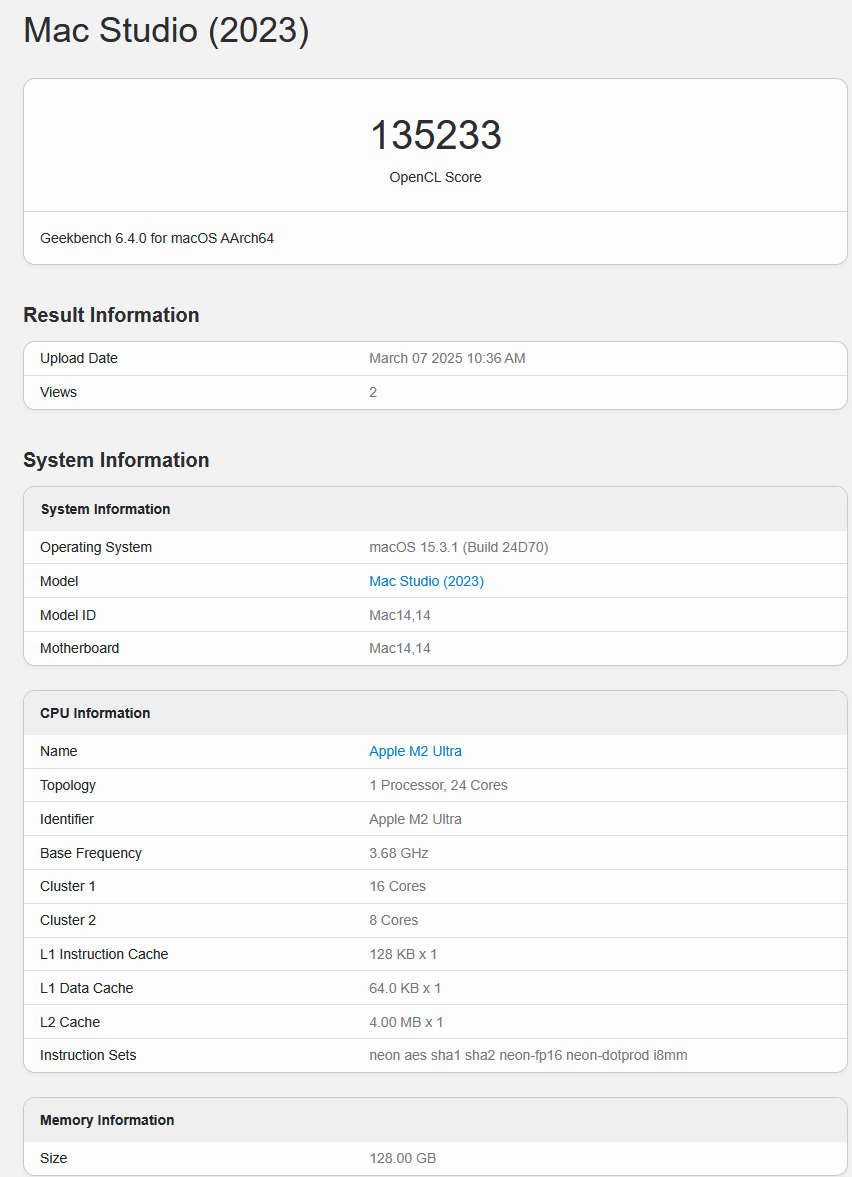Click the Motherboard row
Screen dimensions: 852x1177
pyautogui.click(x=435, y=649)
